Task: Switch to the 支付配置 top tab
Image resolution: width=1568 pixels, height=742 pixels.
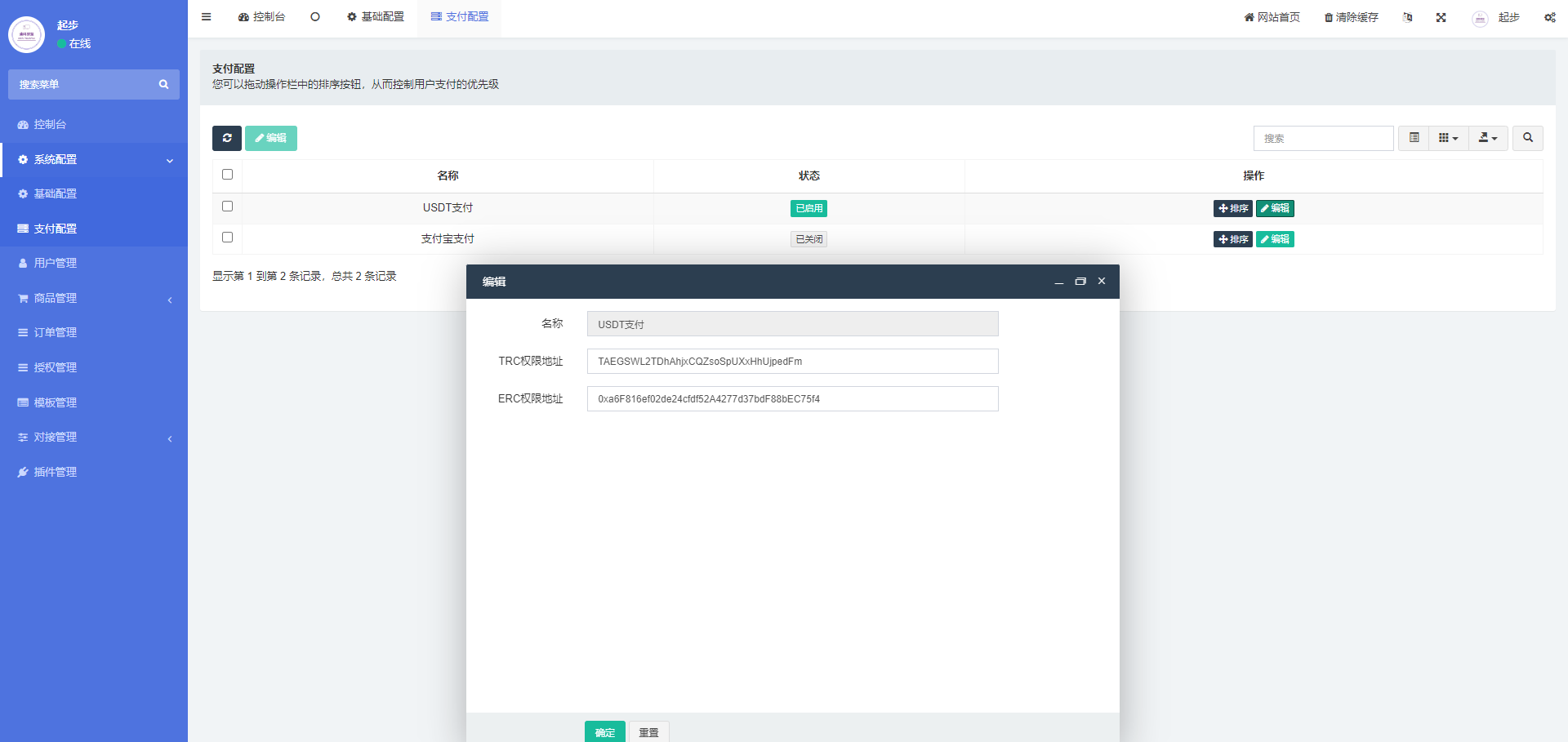Action: [460, 17]
